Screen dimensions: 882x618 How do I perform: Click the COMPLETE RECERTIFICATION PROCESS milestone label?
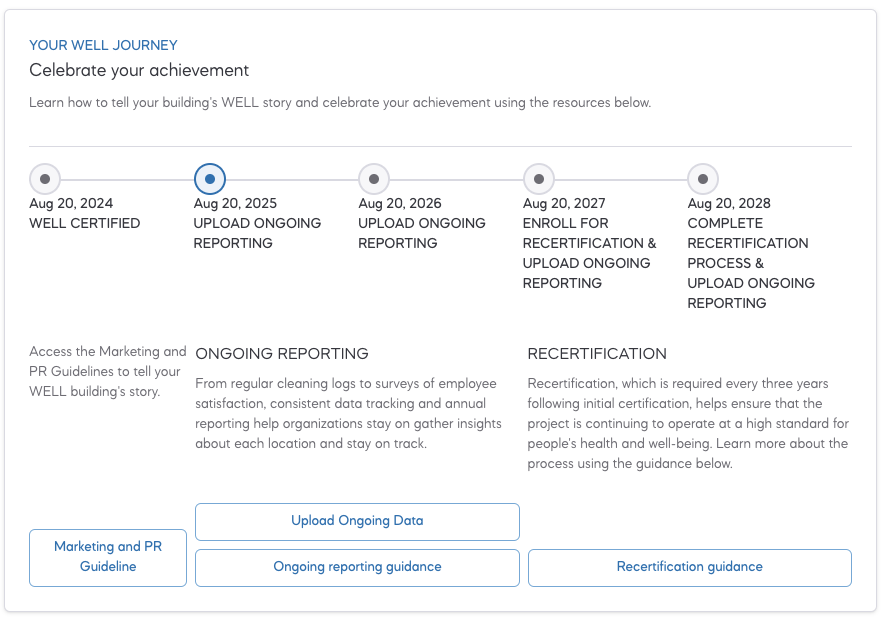(751, 263)
